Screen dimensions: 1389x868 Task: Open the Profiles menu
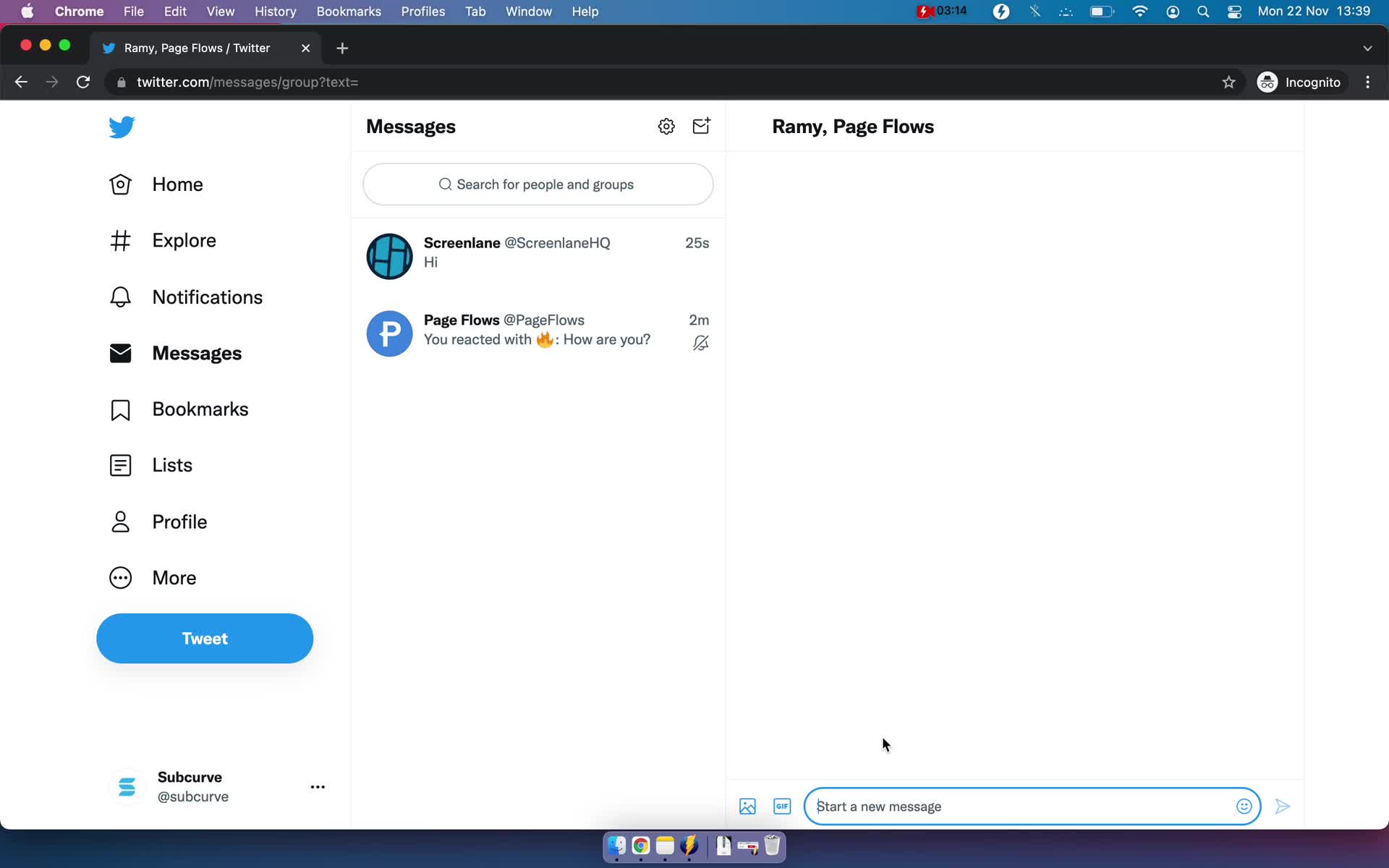point(423,12)
